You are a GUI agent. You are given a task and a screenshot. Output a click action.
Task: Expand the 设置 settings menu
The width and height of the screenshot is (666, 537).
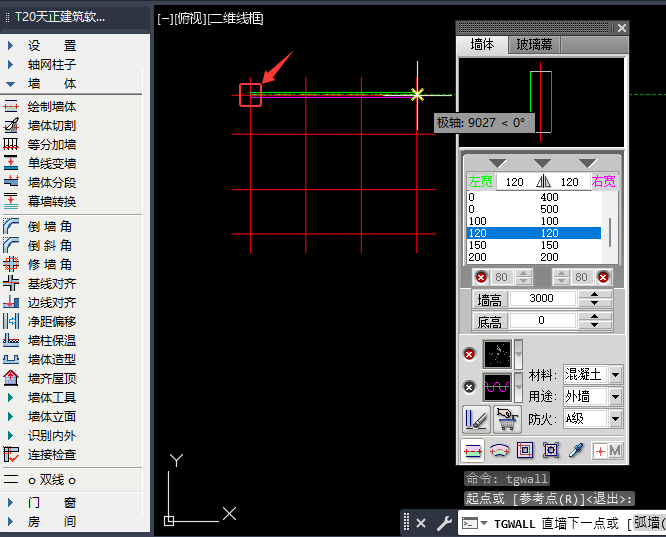tap(40, 45)
